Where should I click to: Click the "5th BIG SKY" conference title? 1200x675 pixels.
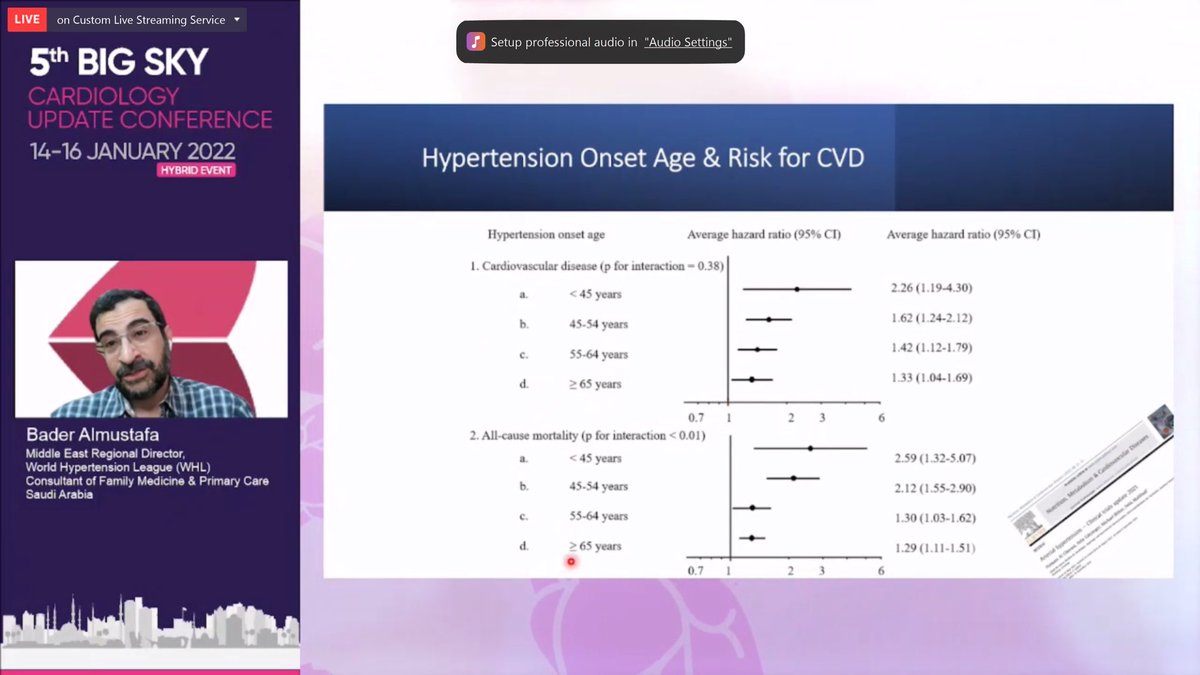pyautogui.click(x=118, y=62)
